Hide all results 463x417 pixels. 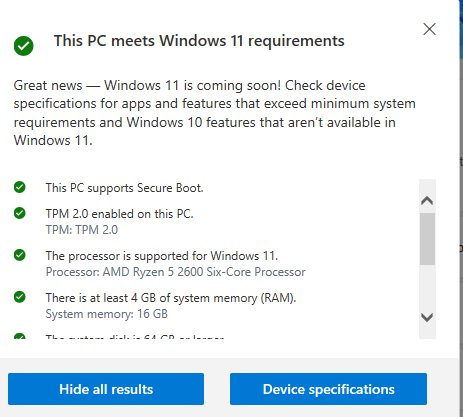tap(106, 389)
